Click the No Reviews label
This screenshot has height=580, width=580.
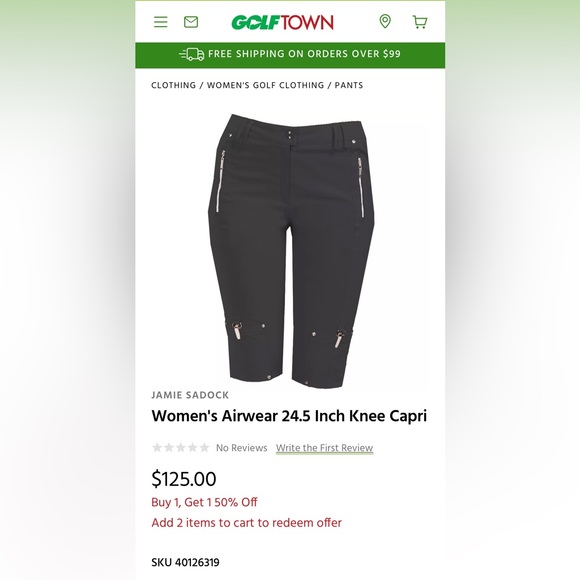[242, 448]
